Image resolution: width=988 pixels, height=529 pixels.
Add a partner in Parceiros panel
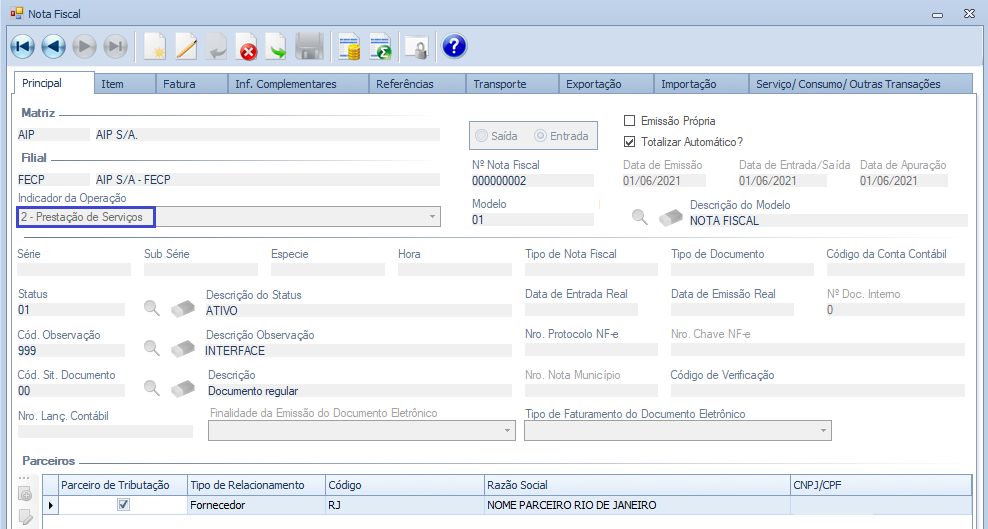[25, 494]
